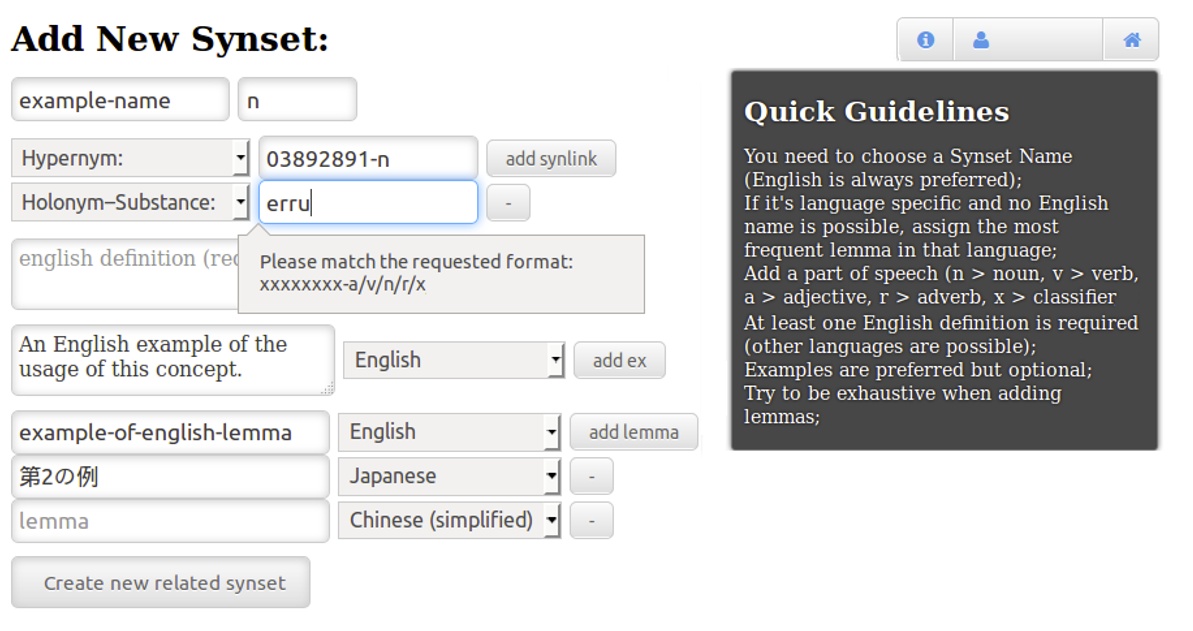Select the empty Chinese lemma field
The height and width of the screenshot is (631, 1193).
(x=170, y=520)
